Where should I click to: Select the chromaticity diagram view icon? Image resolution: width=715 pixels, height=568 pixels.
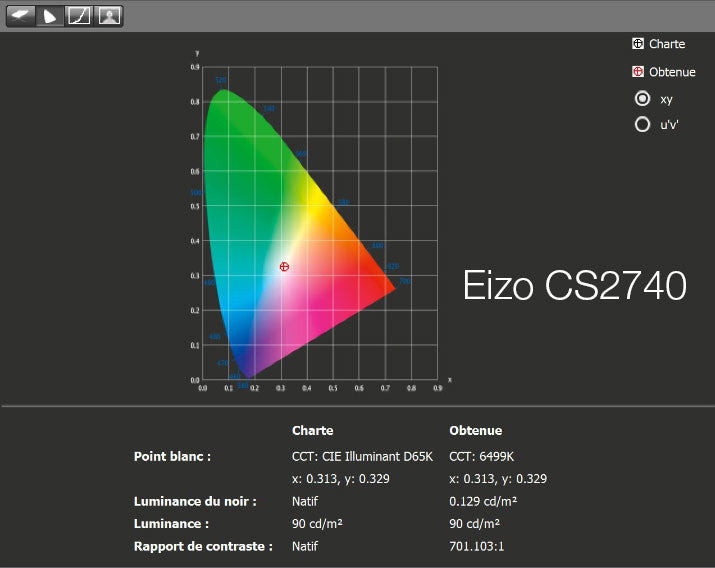[49, 15]
